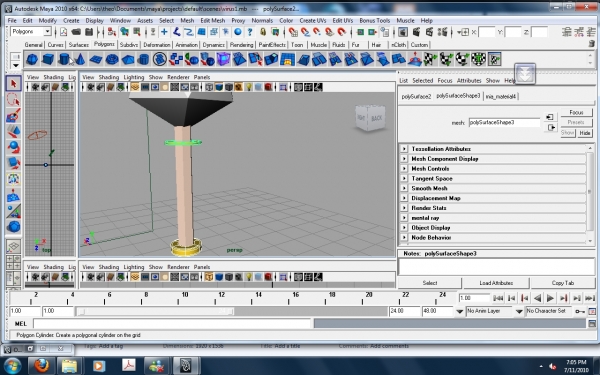The height and width of the screenshot is (375, 600).
Task: Click the input connection arrow beside mesh field
Action: (x=550, y=117)
